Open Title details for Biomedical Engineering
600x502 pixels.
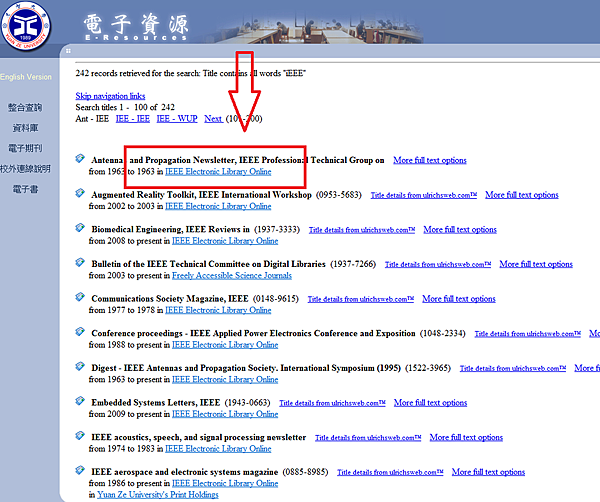[x=362, y=230]
